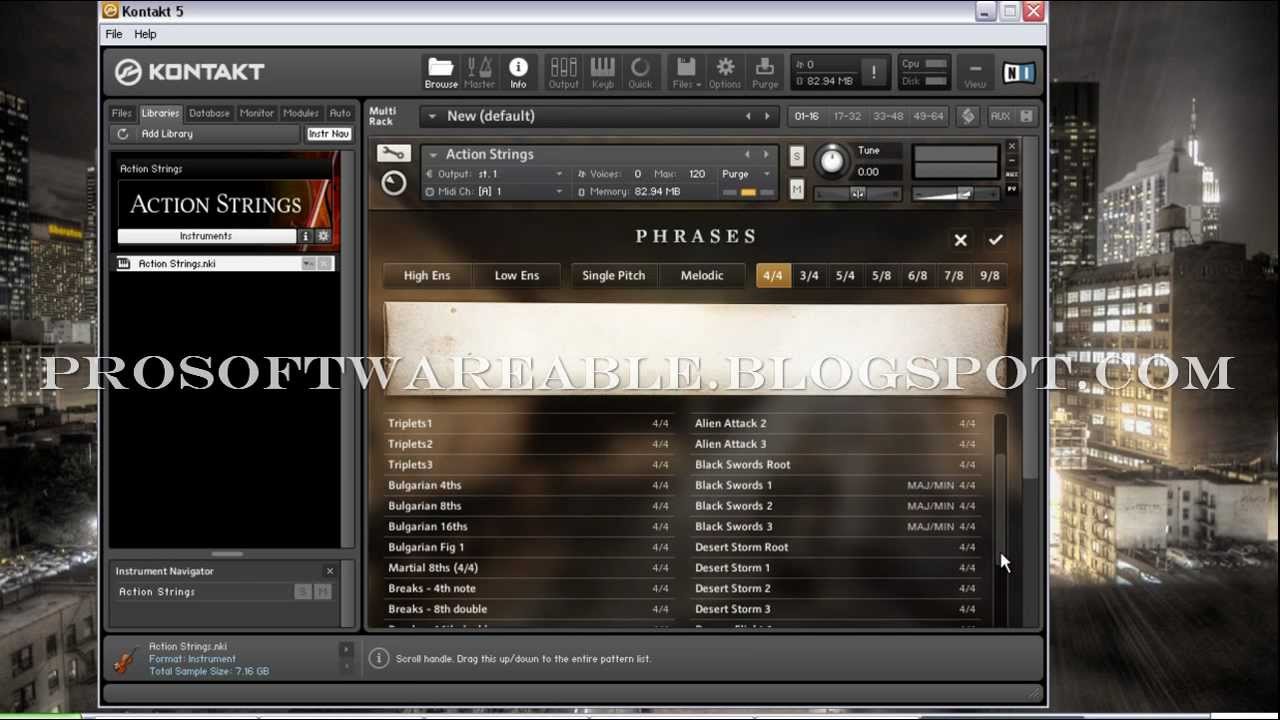The height and width of the screenshot is (720, 1280).
Task: Open the Action Strings library gear settings
Action: pyautogui.click(x=323, y=236)
